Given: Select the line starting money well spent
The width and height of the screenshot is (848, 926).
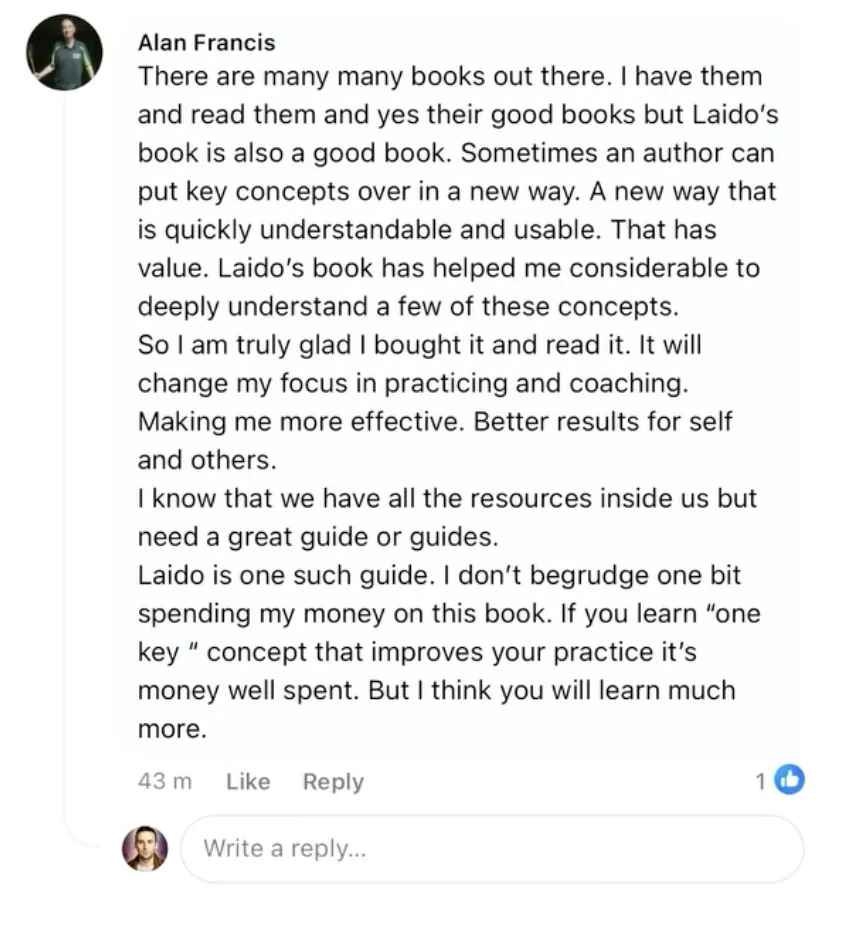Looking at the screenshot, I should (x=436, y=690).
